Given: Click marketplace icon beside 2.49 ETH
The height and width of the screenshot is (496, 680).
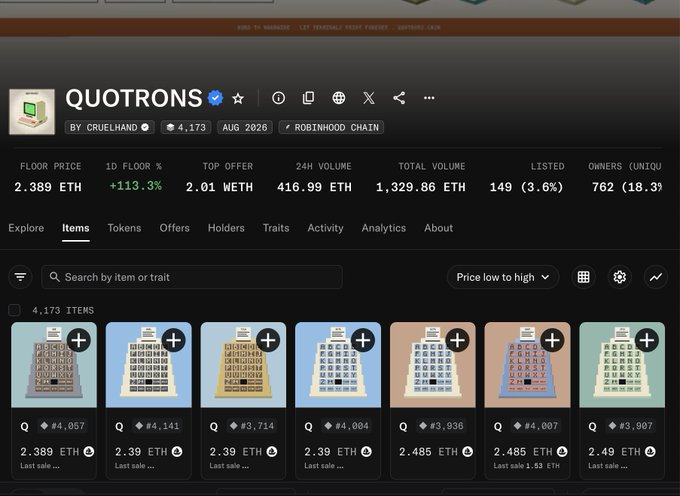Looking at the screenshot, I should coord(651,452).
